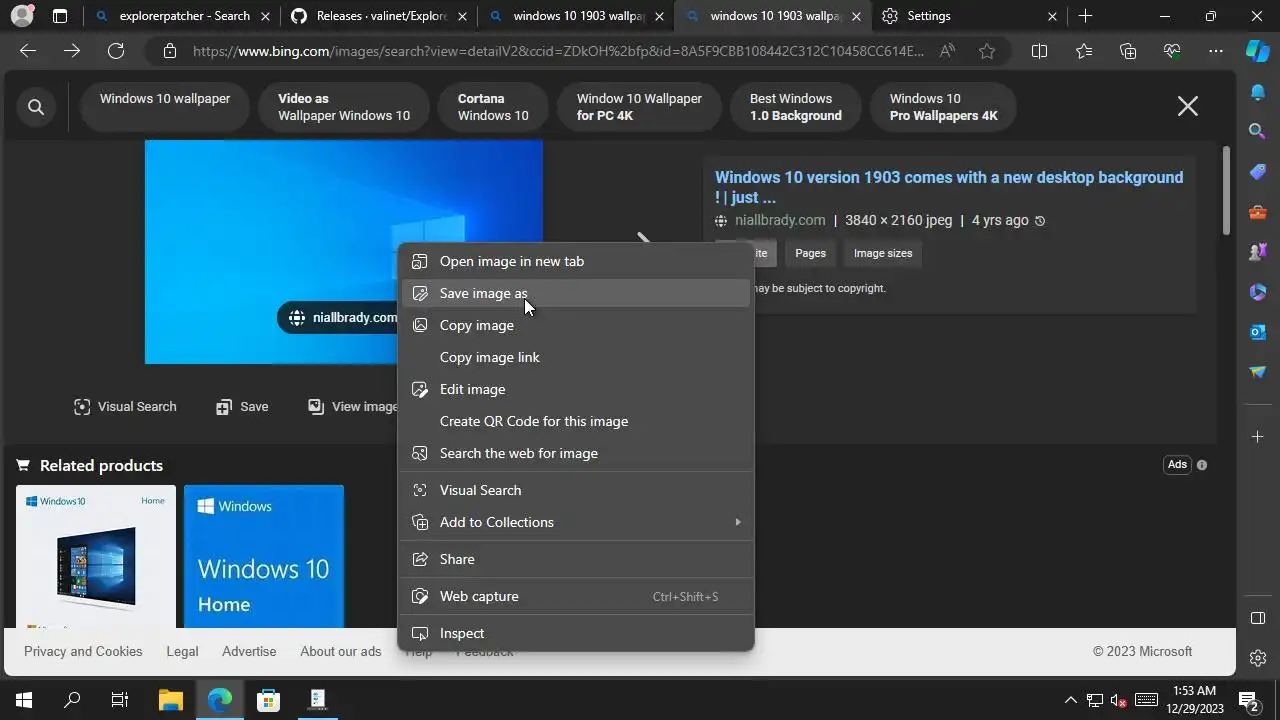Select Copy image from context menu
The width and height of the screenshot is (1280, 720).
click(x=576, y=325)
